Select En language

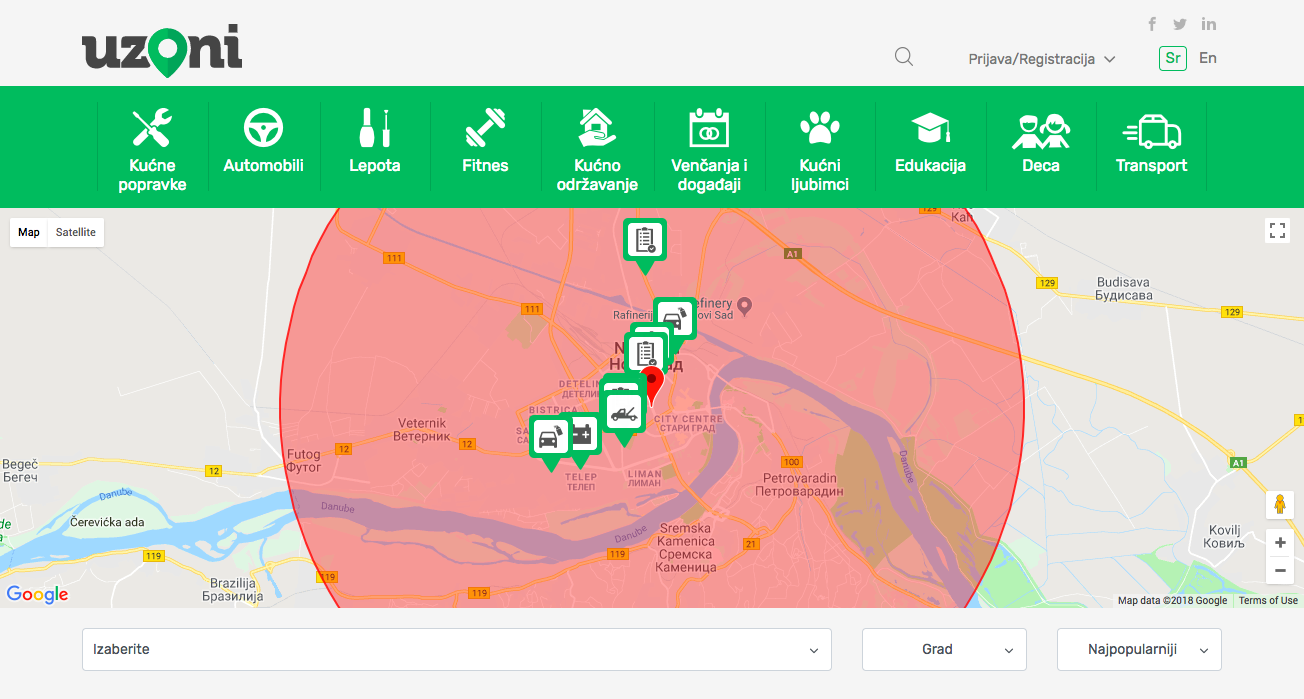[x=1208, y=58]
